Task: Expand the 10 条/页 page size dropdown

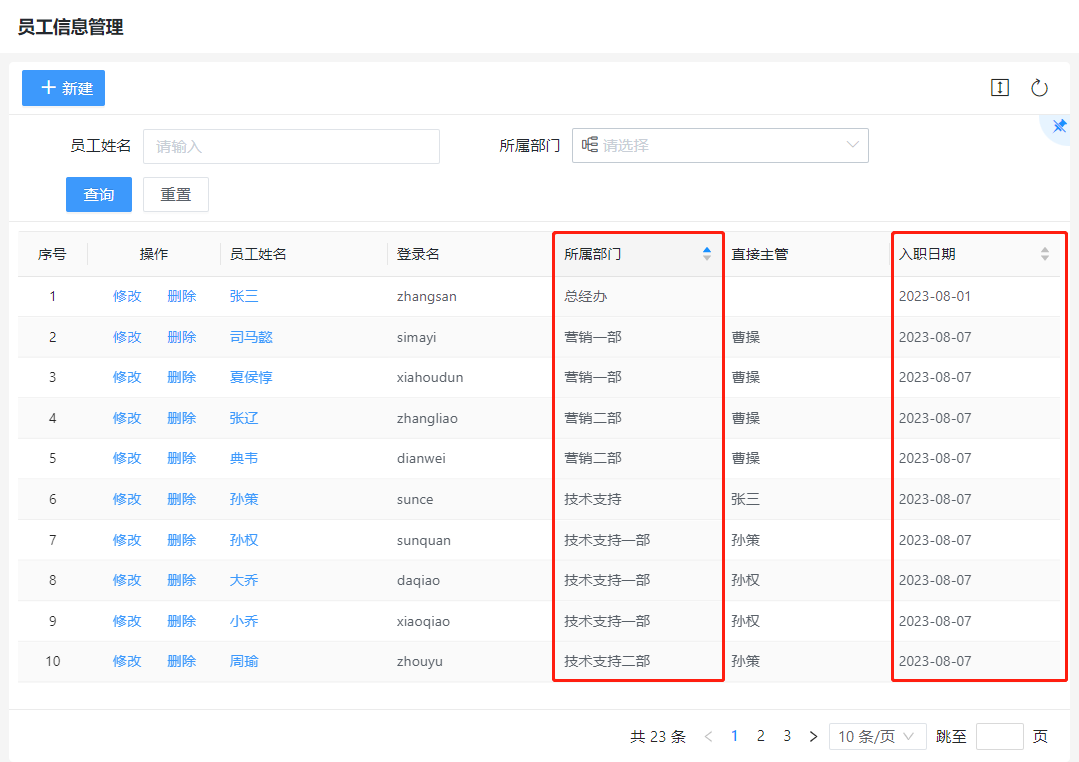Action: [x=876, y=737]
